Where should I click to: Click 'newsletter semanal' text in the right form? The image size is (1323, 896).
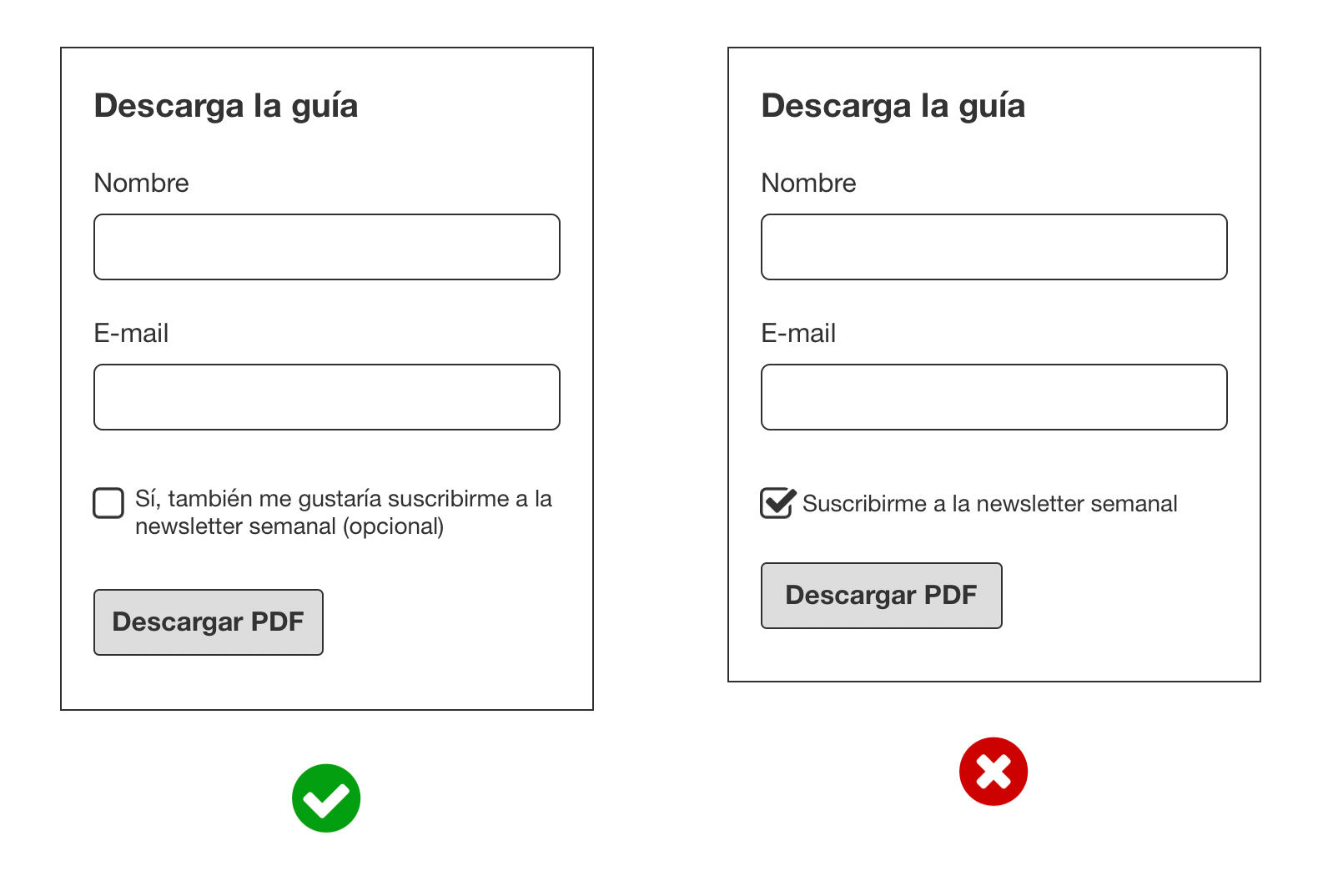(1076, 504)
